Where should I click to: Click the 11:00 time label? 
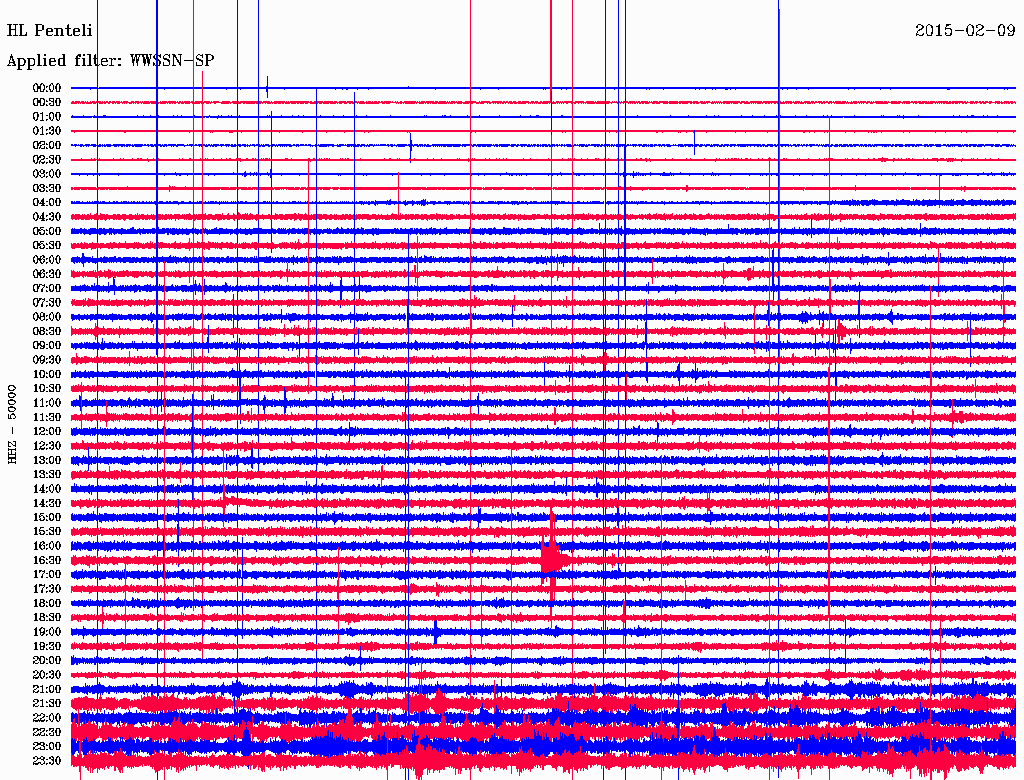[46, 403]
